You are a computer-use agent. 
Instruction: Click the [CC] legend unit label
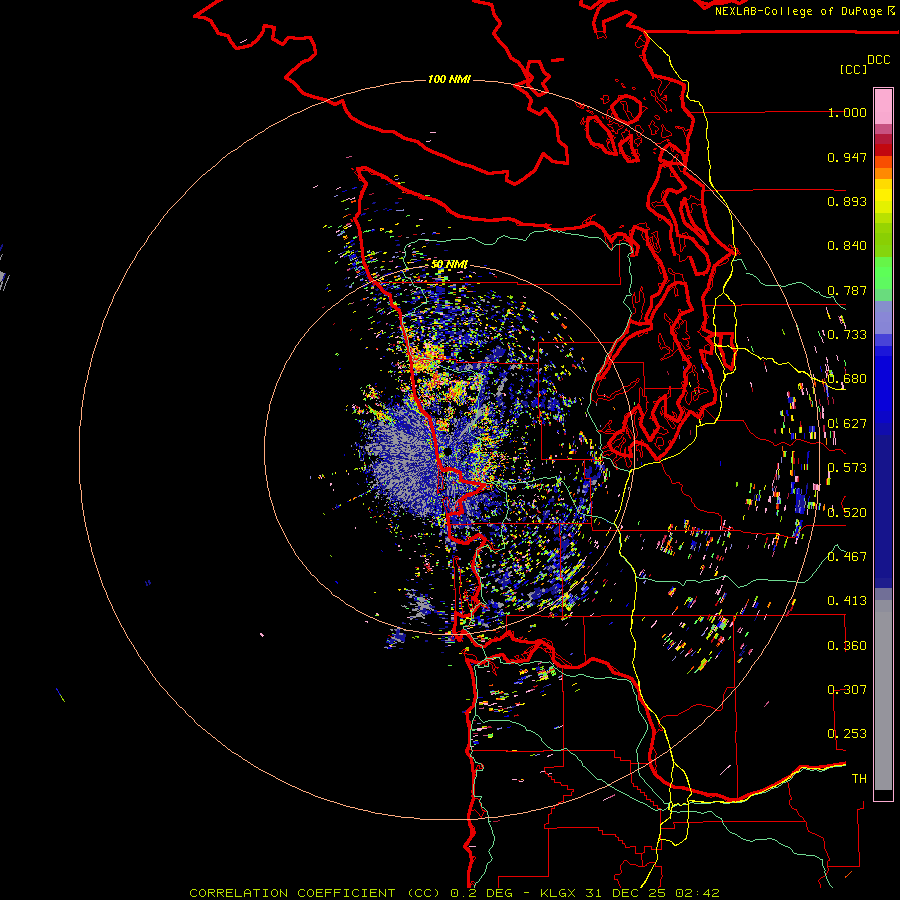click(853, 69)
